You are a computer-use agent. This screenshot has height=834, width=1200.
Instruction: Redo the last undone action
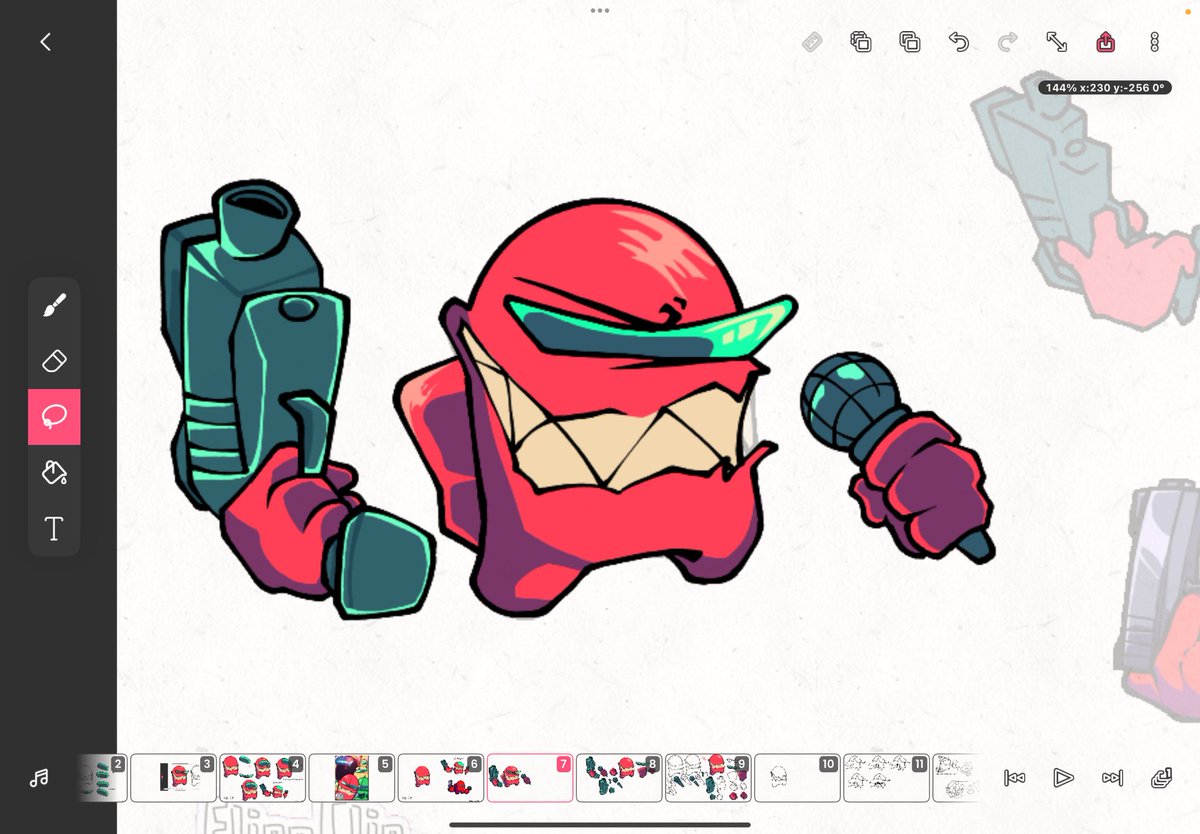pyautogui.click(x=1007, y=42)
